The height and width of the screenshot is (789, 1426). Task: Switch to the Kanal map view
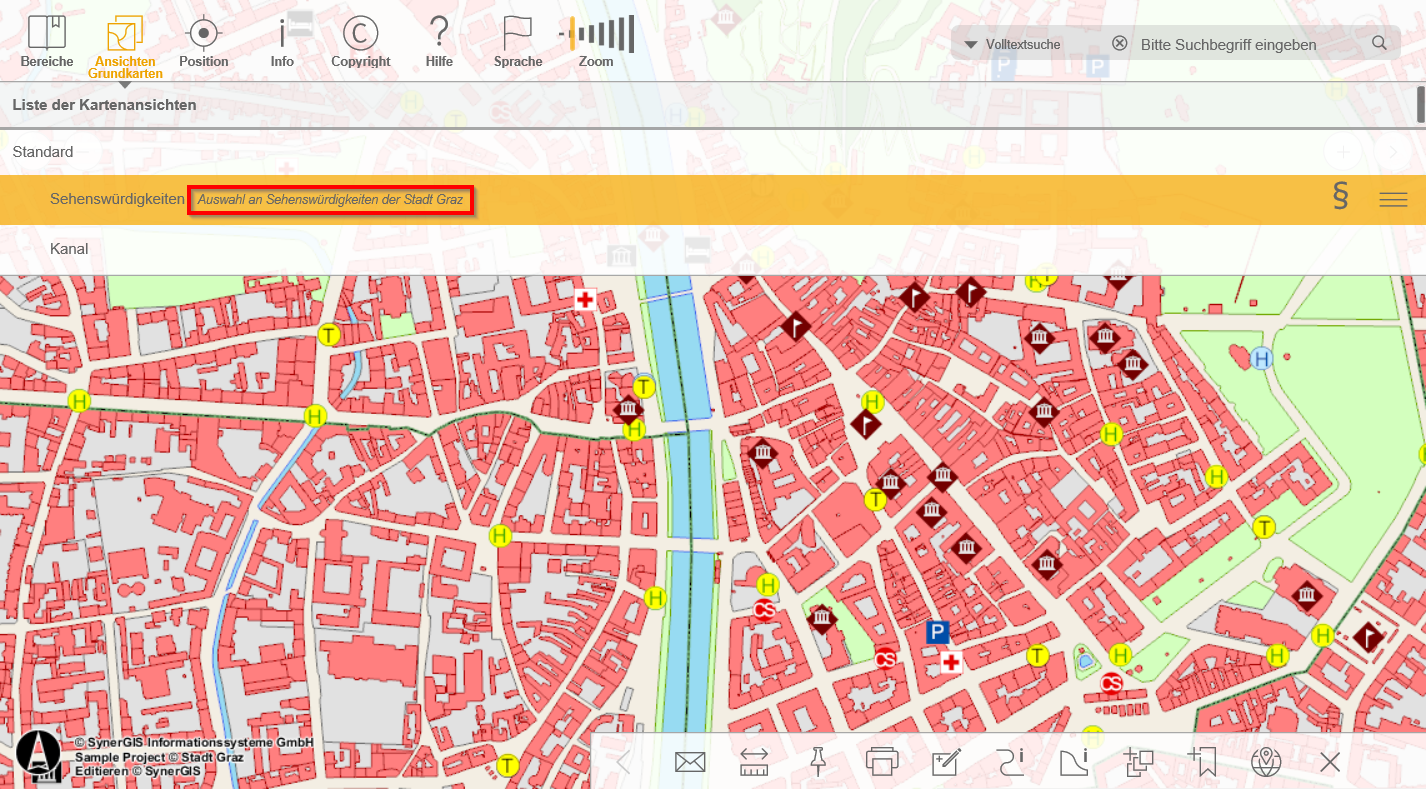point(68,249)
